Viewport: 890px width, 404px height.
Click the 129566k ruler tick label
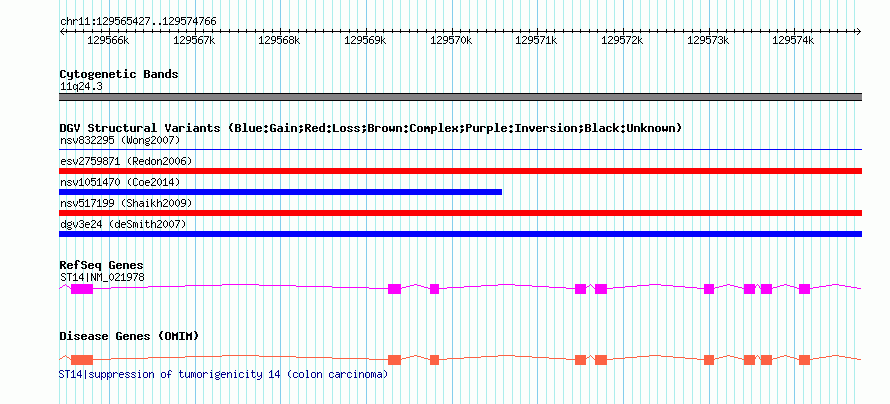click(x=109, y=40)
